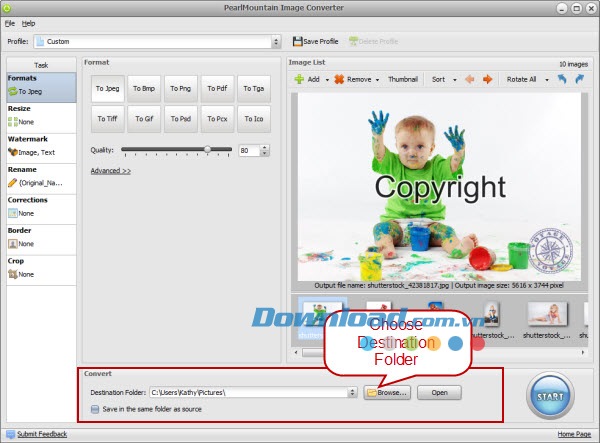The width and height of the screenshot is (600, 443).
Task: Click the Submit Feedback speech icon
Action: coord(10,434)
